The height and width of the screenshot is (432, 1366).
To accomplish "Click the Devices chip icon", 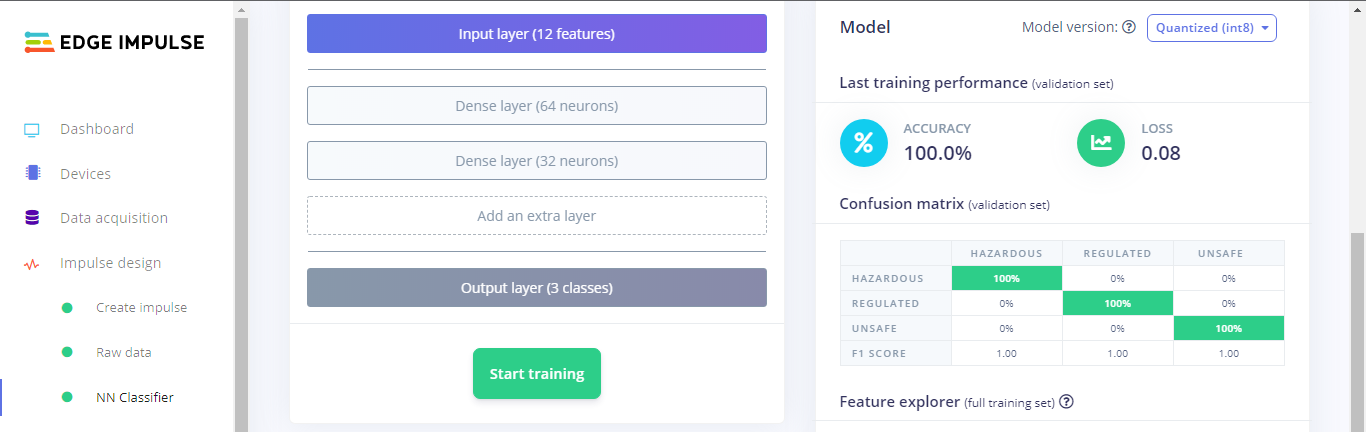I will (x=32, y=174).
